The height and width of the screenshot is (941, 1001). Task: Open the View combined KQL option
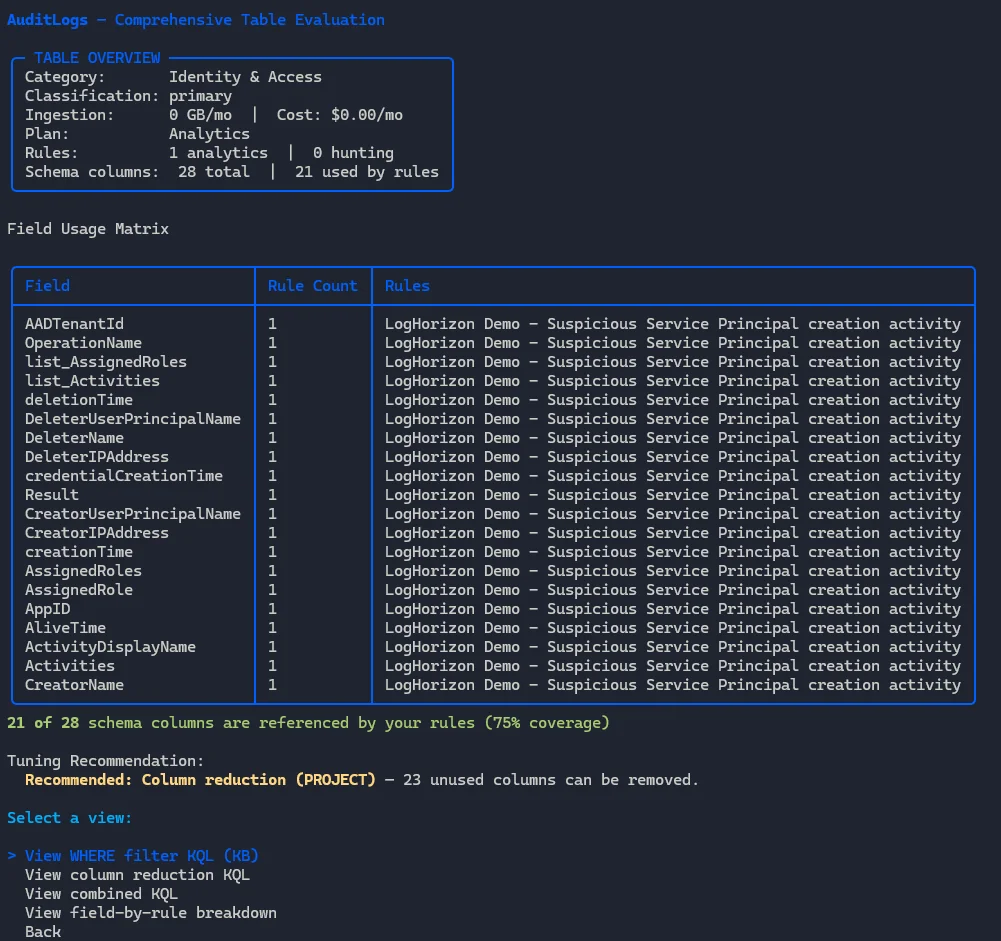(101, 894)
